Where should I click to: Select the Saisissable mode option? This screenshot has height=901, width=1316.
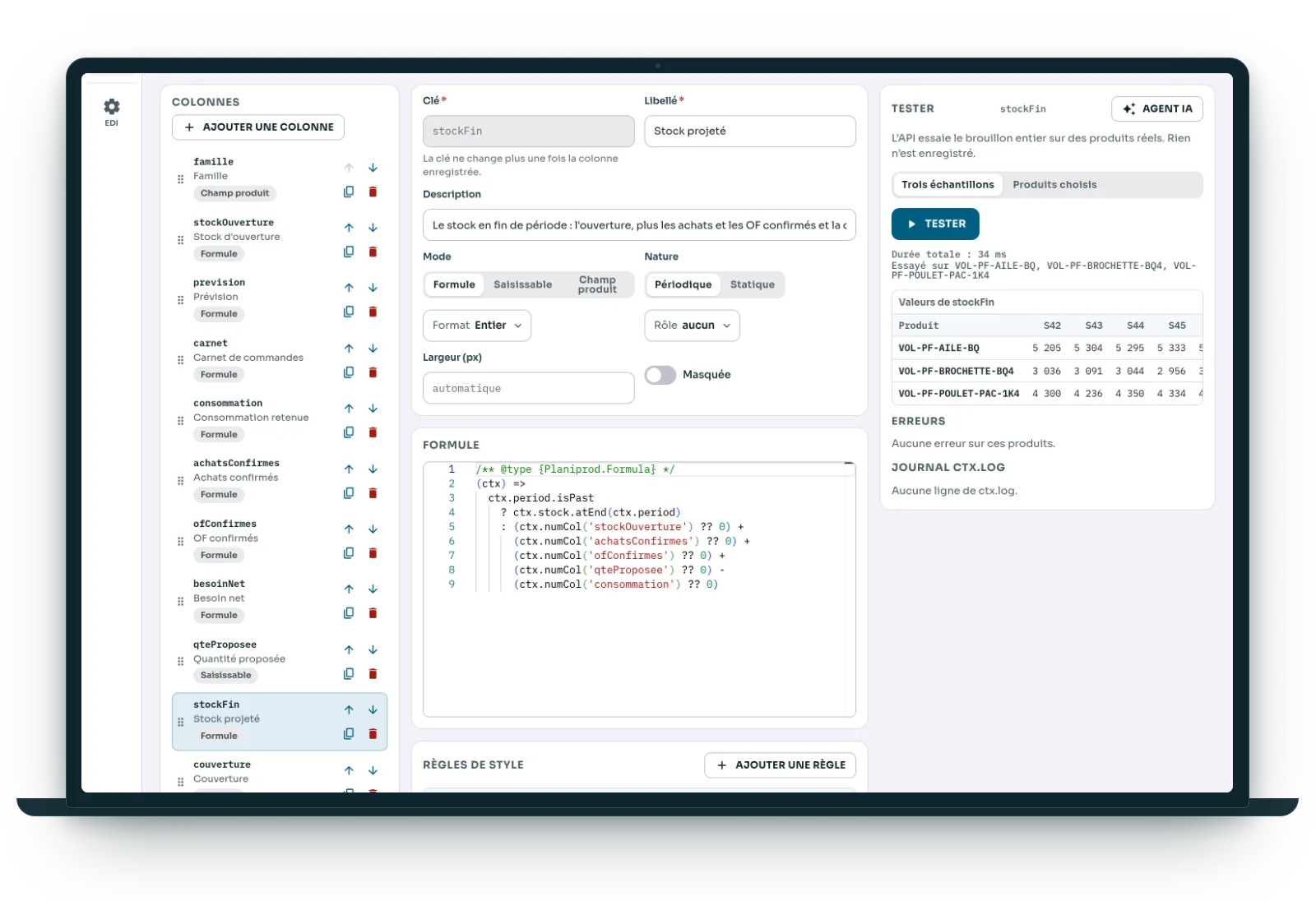point(522,284)
